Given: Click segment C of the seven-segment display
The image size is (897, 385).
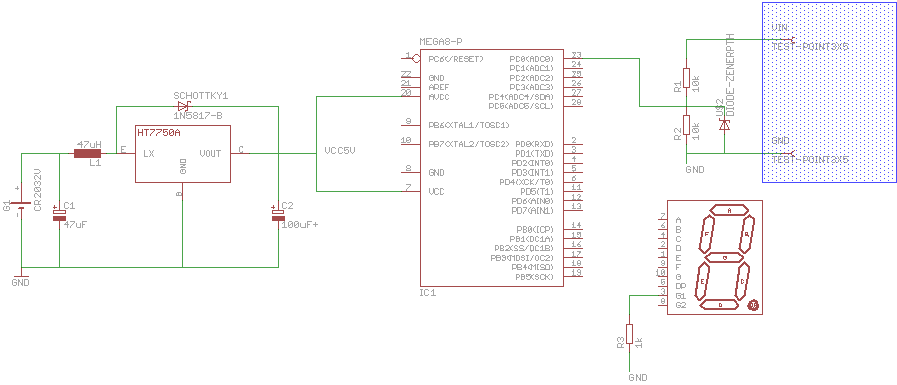Looking at the screenshot, I should click(x=742, y=281).
